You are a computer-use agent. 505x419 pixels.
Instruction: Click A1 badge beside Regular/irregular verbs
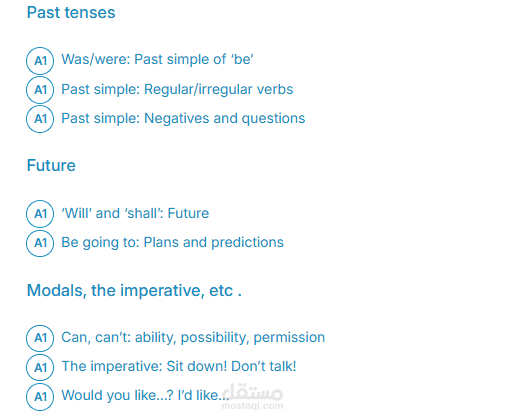(40, 90)
